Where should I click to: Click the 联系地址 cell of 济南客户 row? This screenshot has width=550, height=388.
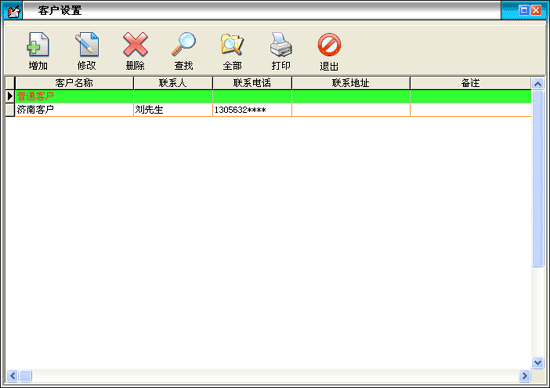click(351, 110)
